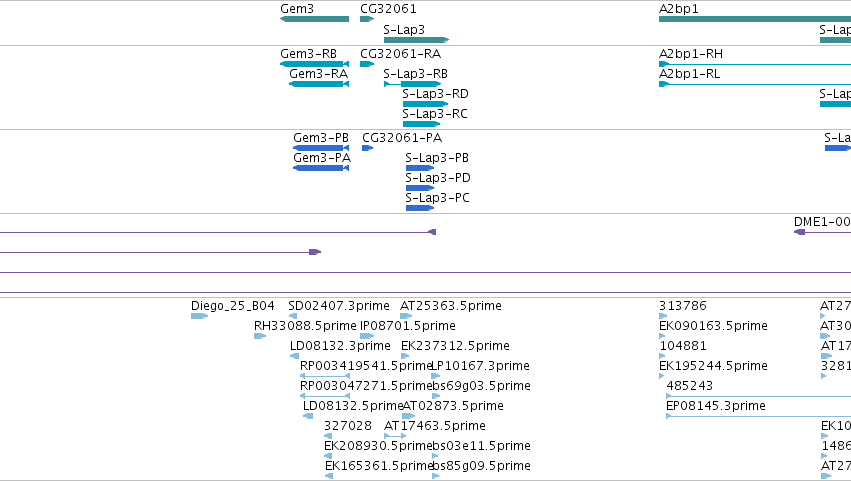This screenshot has height=481, width=851.
Task: Open the bs69g03.5prime EST
Action: tap(436, 396)
